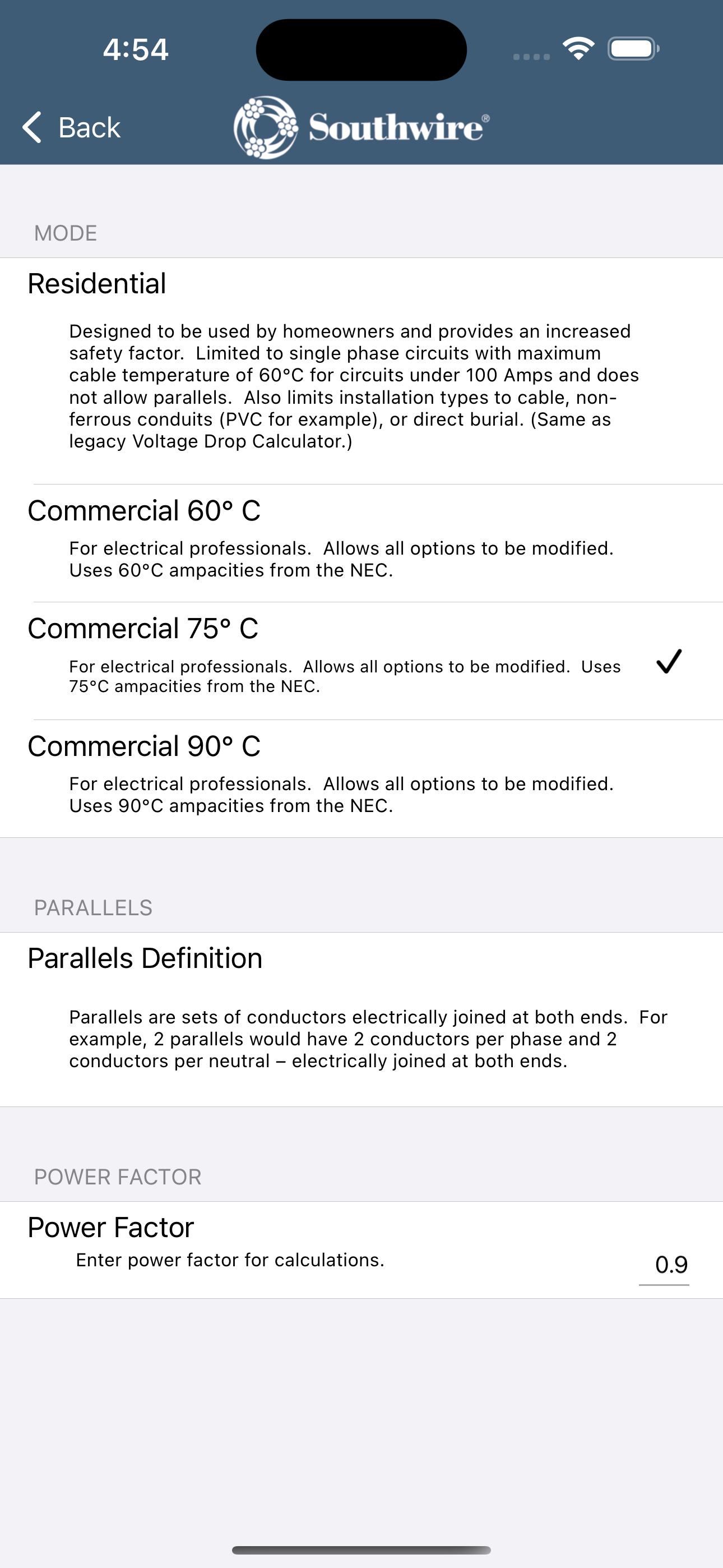Tap the checkmark beside Commercial 75° C
723x1568 pixels.
[x=669, y=661]
